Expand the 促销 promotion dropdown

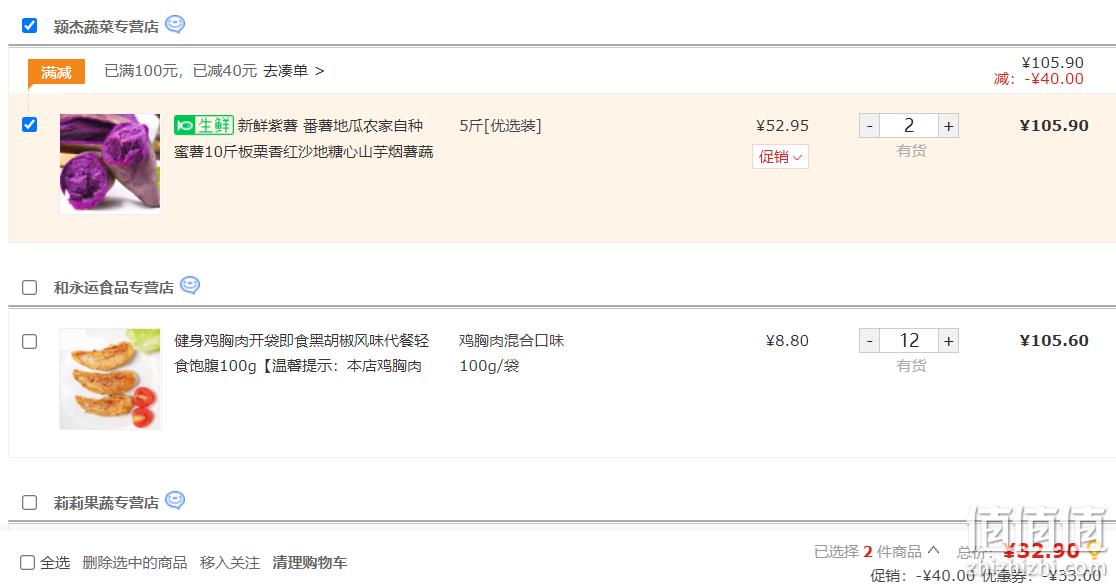coord(780,157)
